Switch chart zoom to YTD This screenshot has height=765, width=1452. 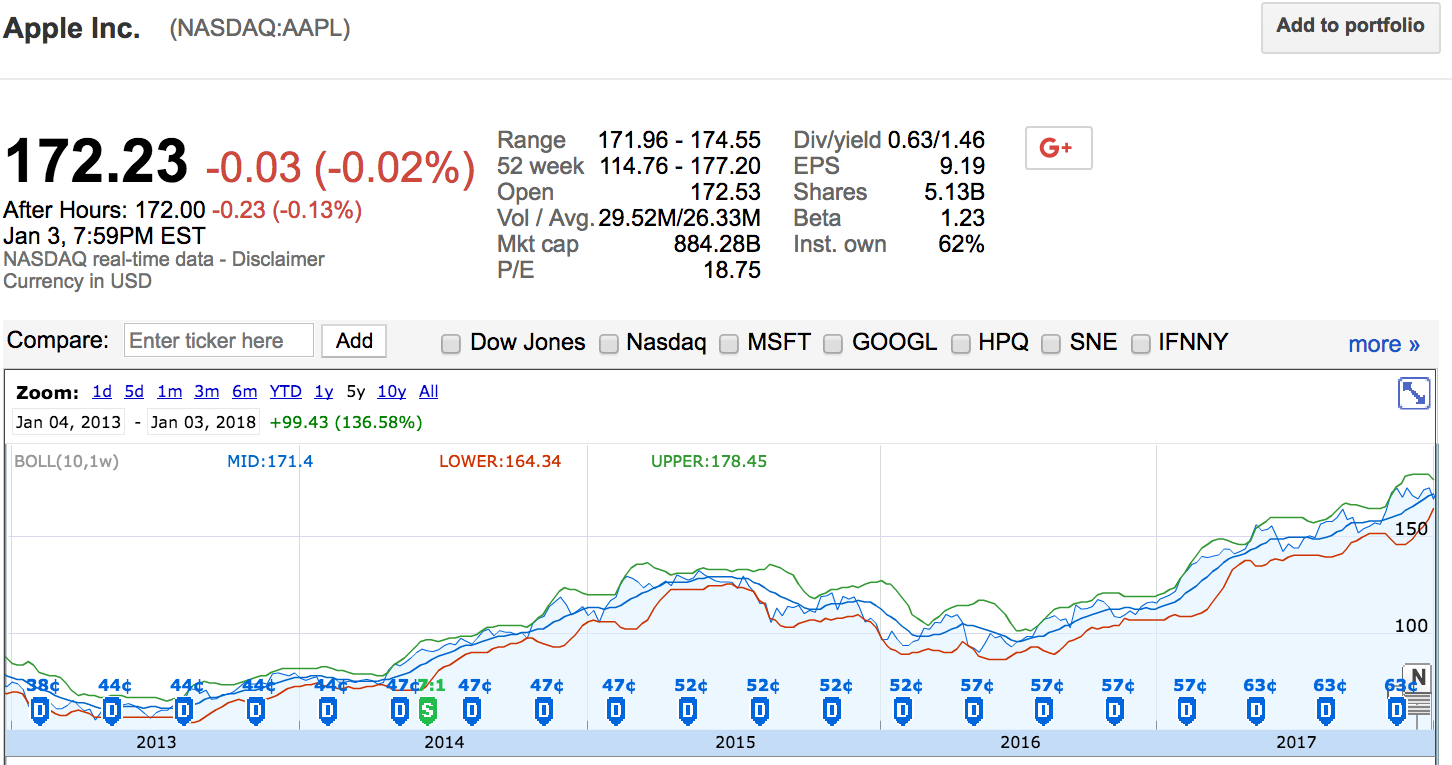(286, 392)
